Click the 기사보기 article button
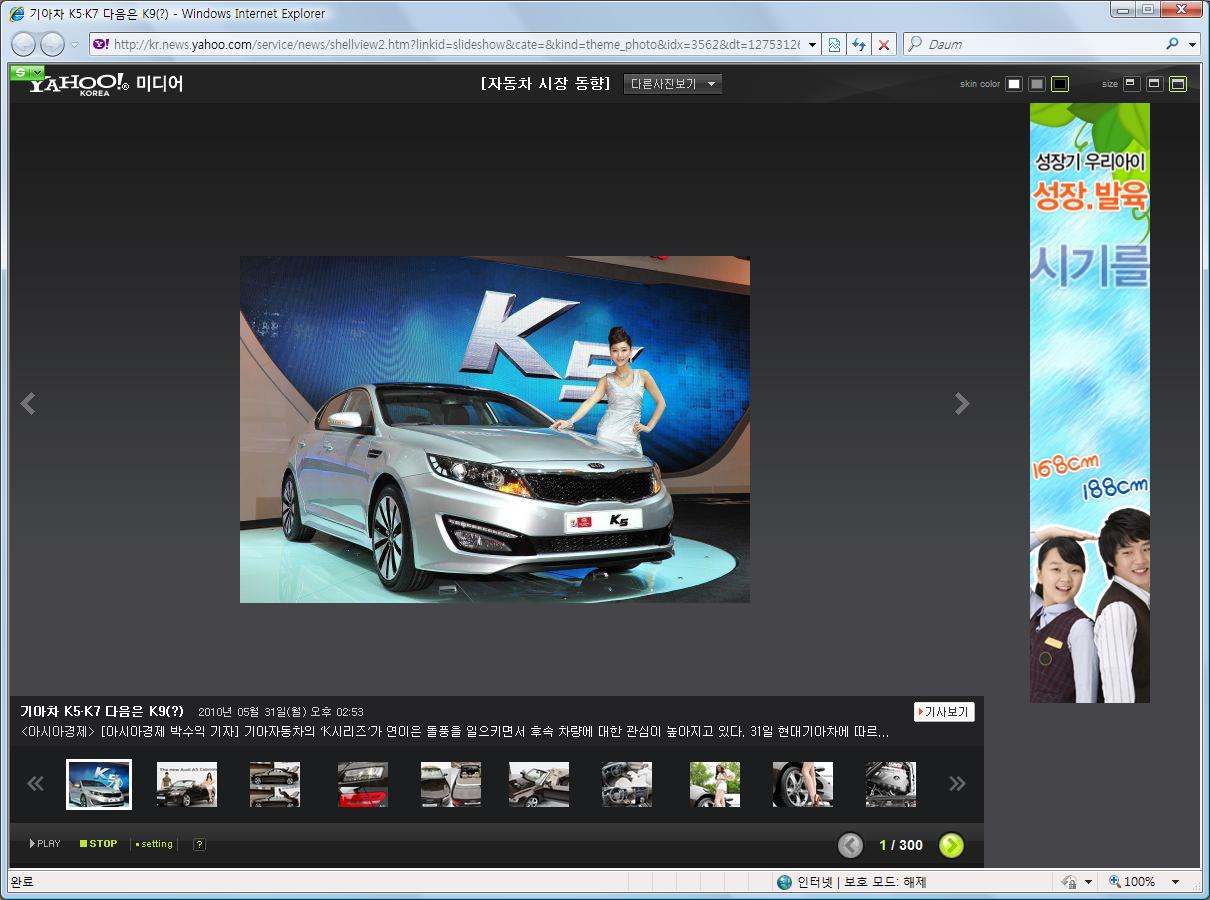The height and width of the screenshot is (900, 1210). tap(944, 712)
